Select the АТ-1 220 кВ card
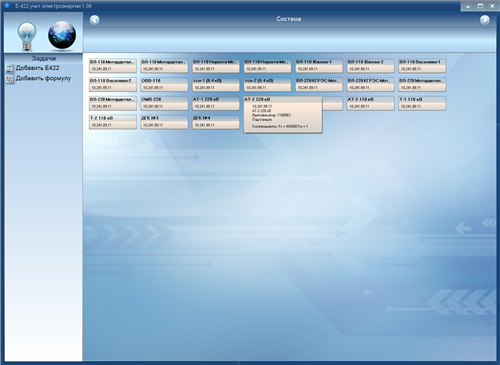 tap(216, 103)
